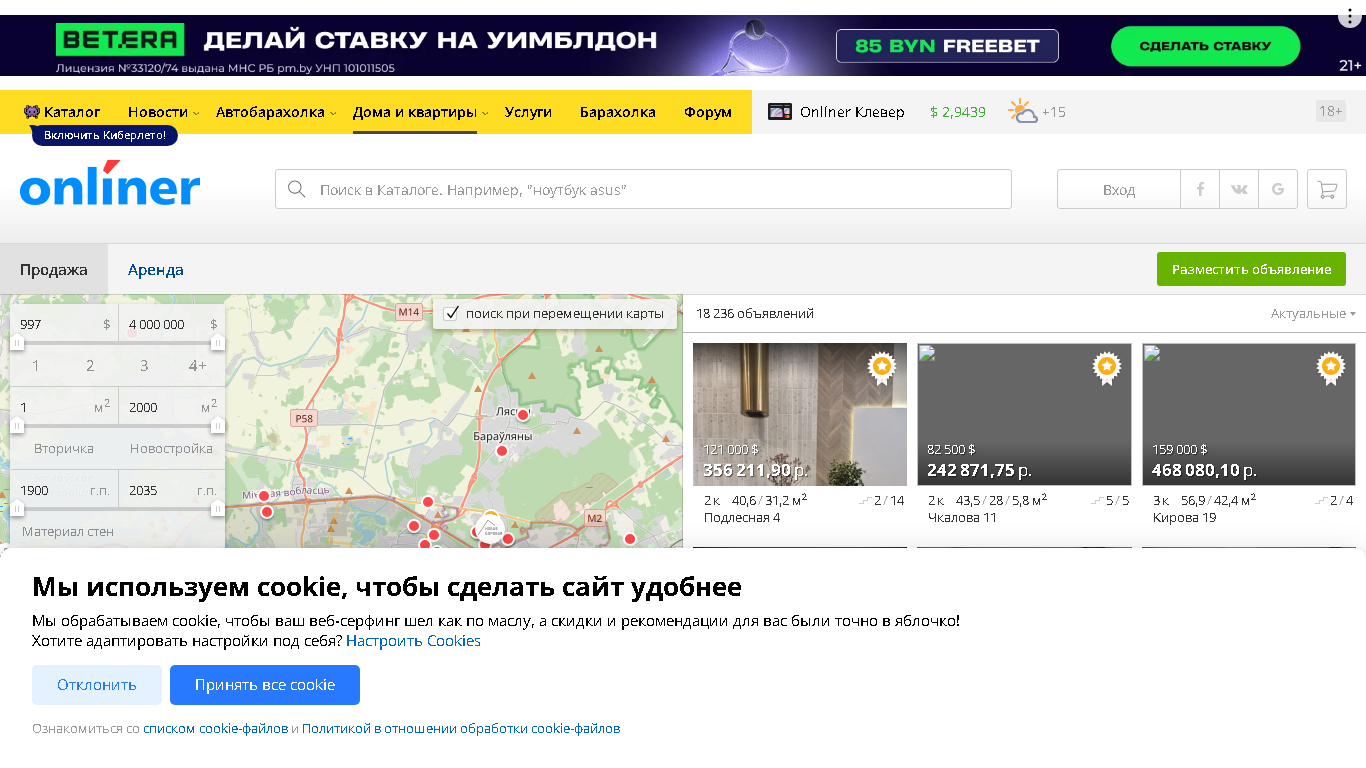Open the Материал стен filter
This screenshot has height=768, width=1366.
tap(68, 531)
